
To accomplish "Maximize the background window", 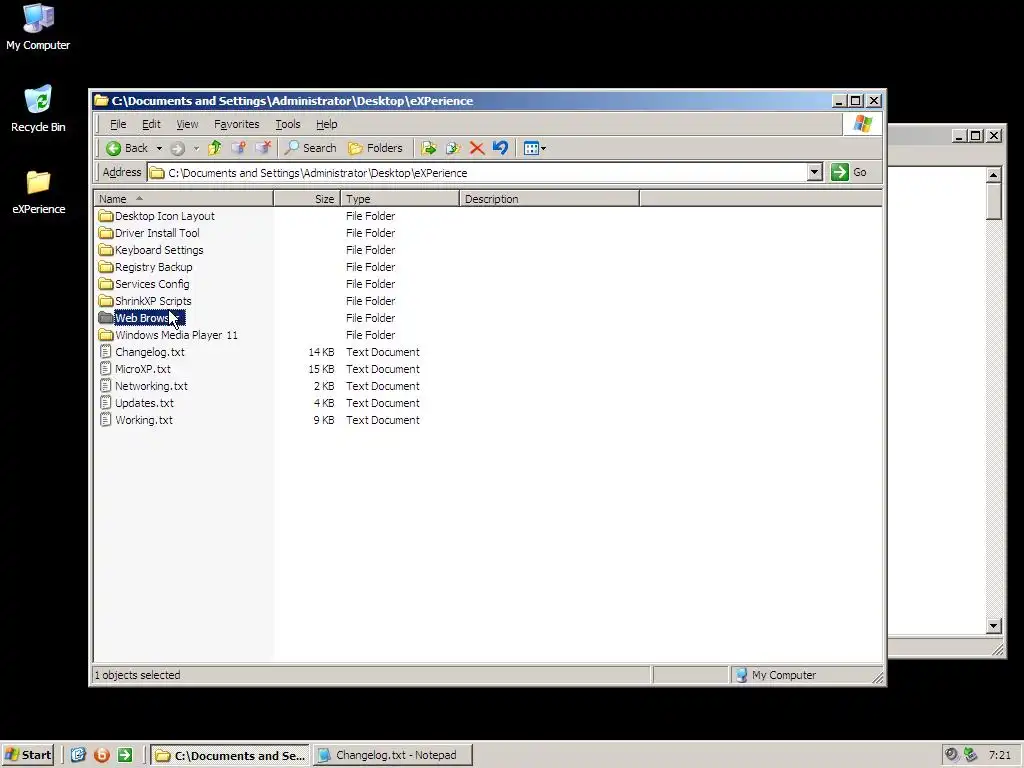I will tap(976, 135).
